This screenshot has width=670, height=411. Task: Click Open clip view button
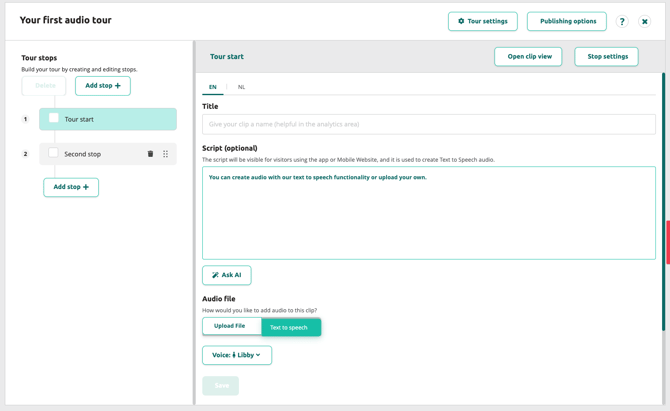(x=528, y=57)
